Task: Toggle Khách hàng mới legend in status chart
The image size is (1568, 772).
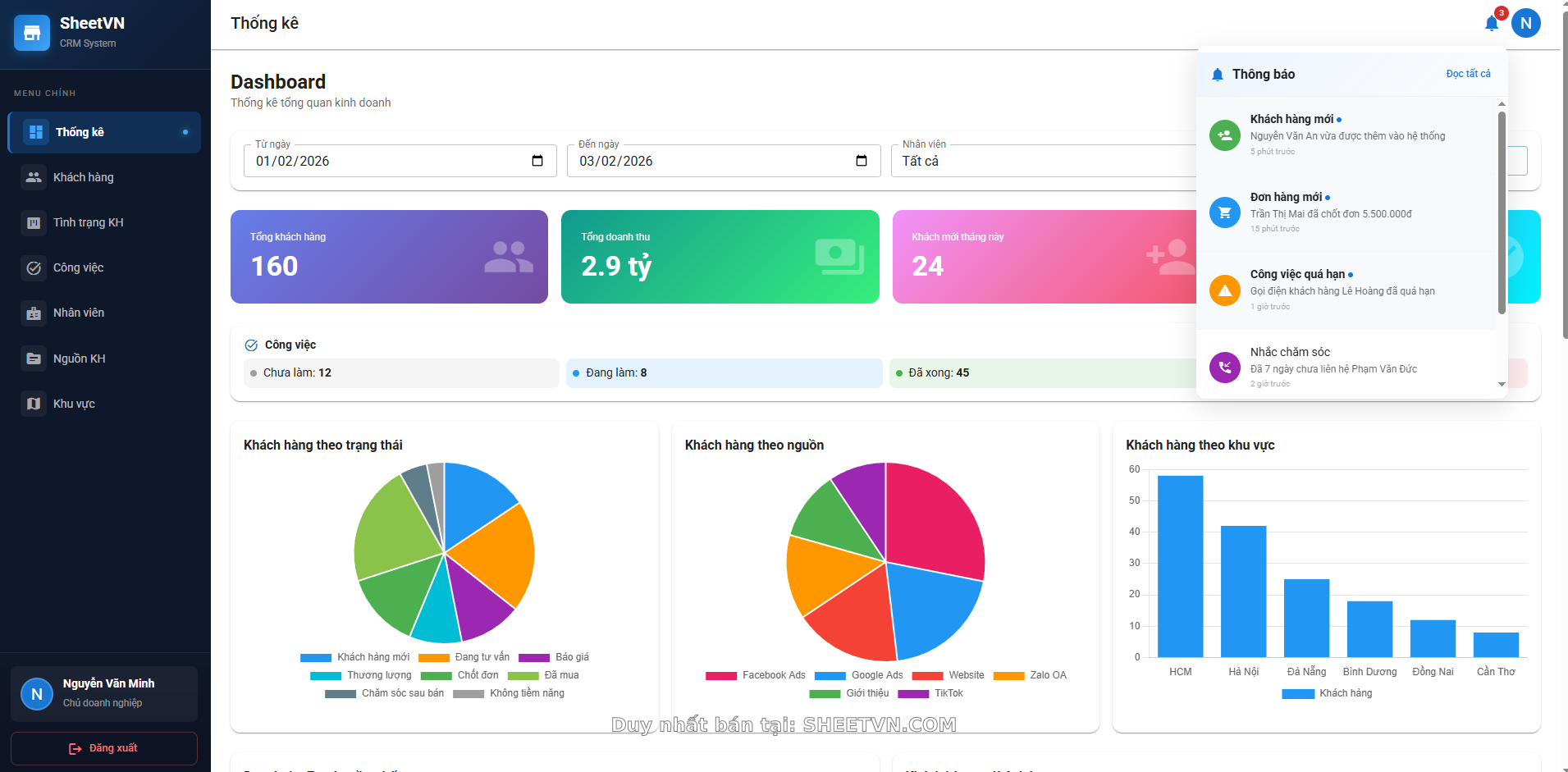Action: click(355, 657)
